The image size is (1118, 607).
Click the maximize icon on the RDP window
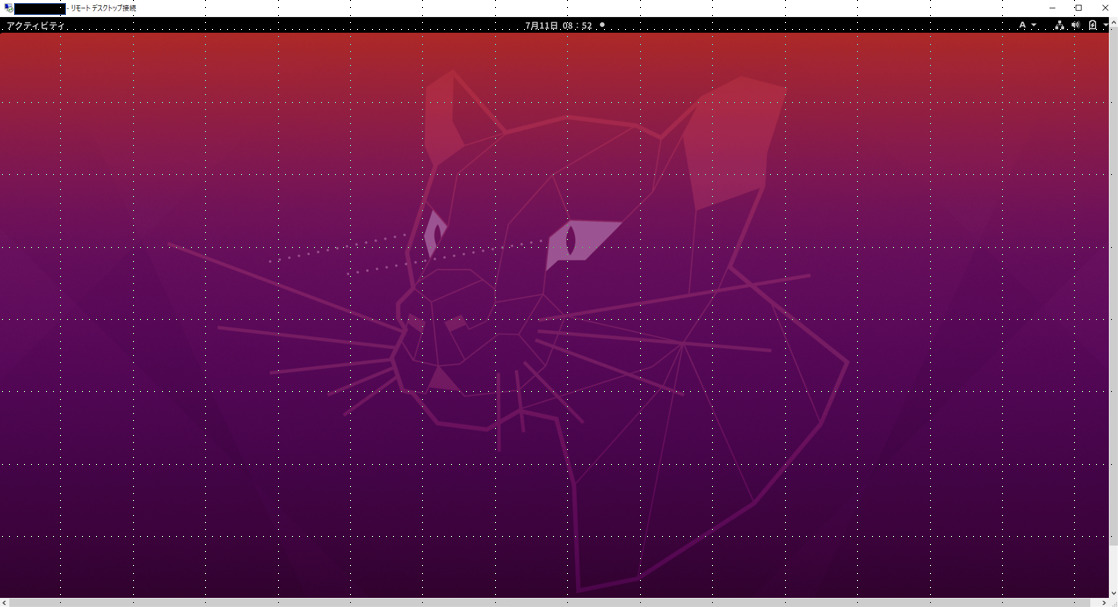click(1077, 7)
